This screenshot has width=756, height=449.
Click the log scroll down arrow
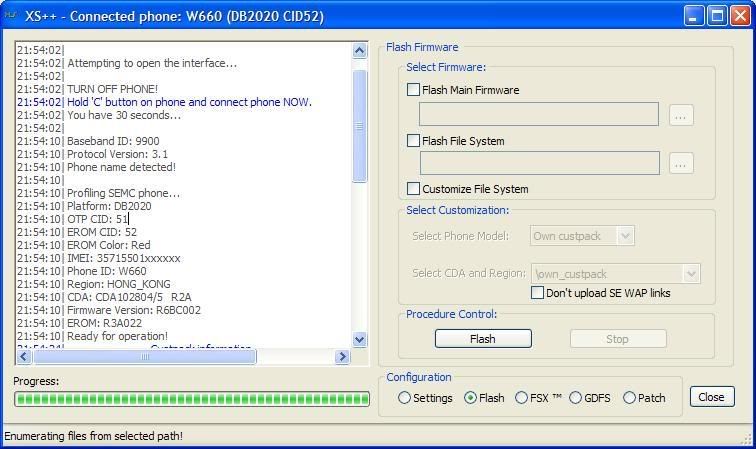pyautogui.click(x=360, y=339)
